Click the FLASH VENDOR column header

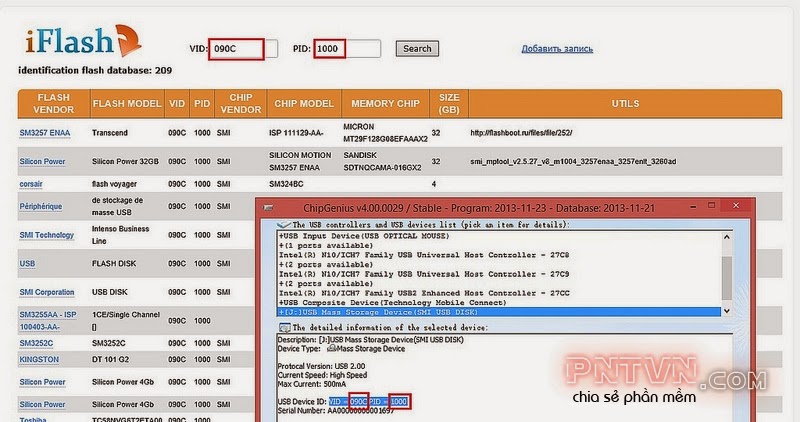tap(54, 104)
